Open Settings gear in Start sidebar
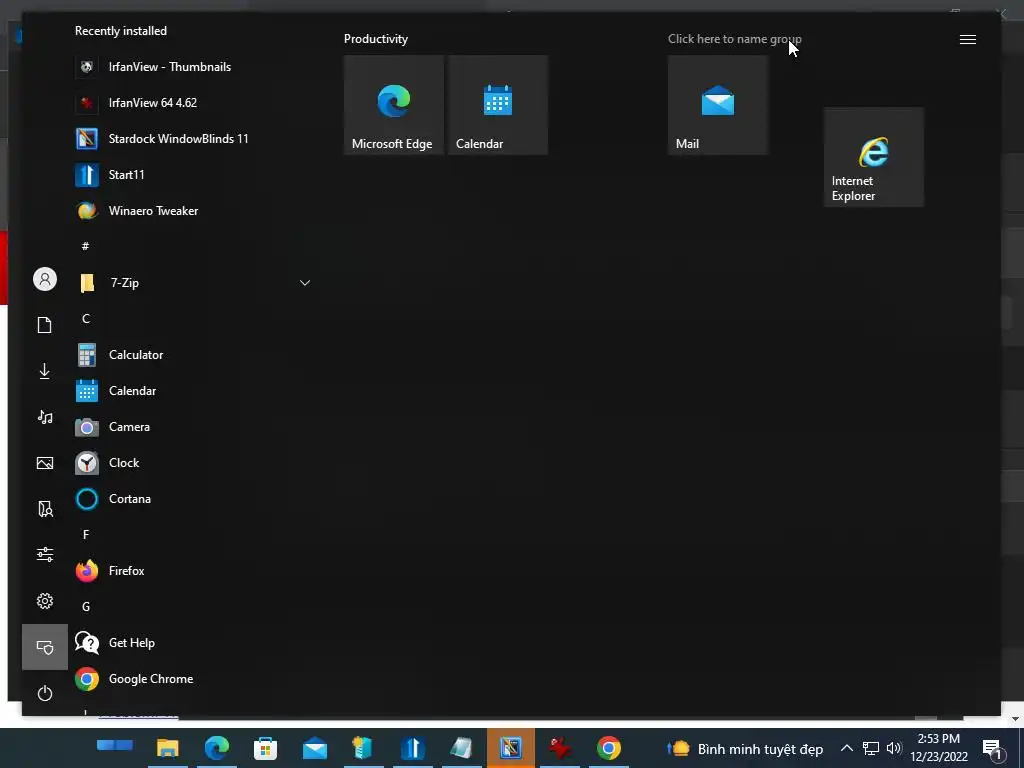This screenshot has width=1024, height=768. 44,601
